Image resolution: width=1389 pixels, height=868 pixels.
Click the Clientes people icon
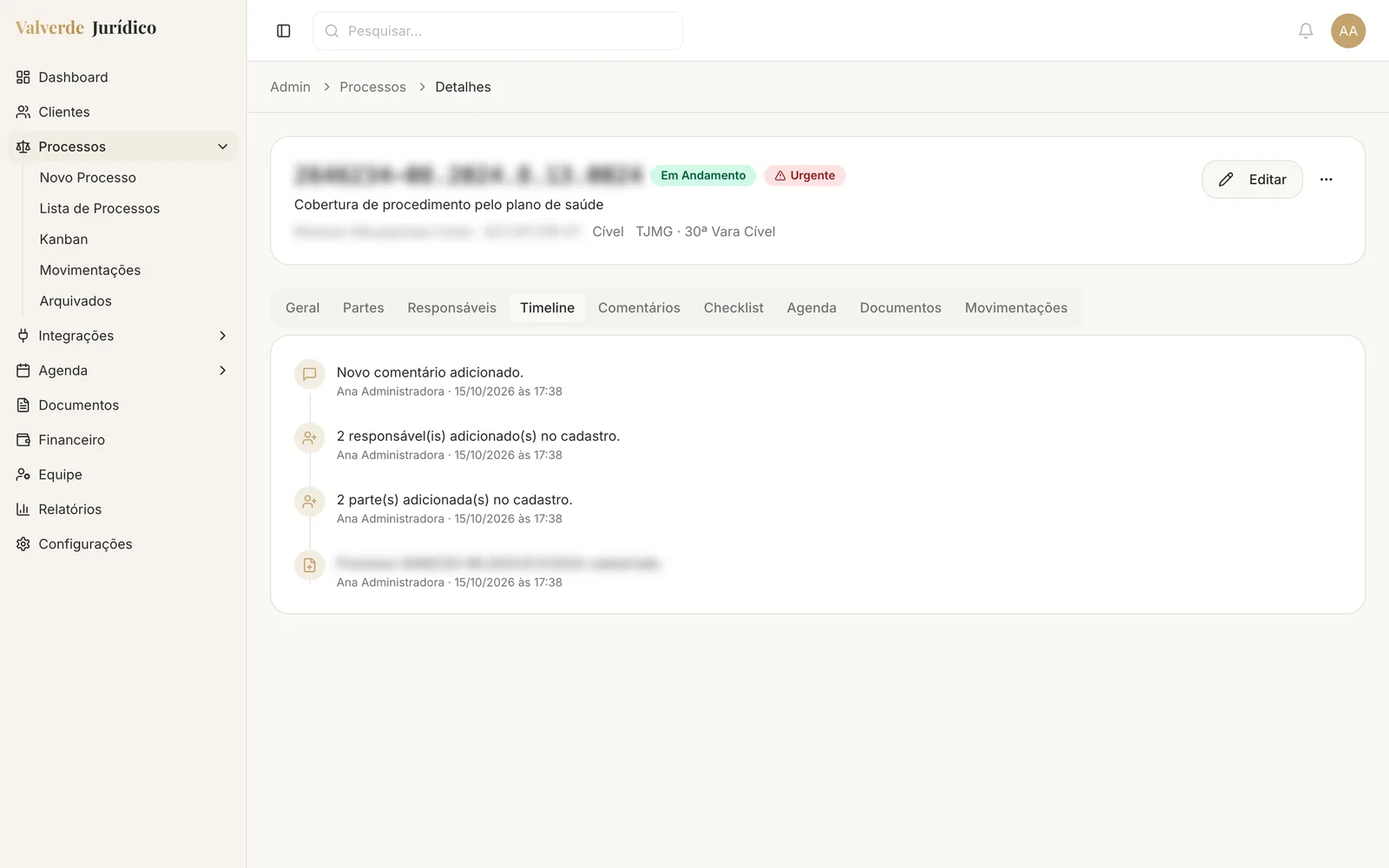click(23, 112)
